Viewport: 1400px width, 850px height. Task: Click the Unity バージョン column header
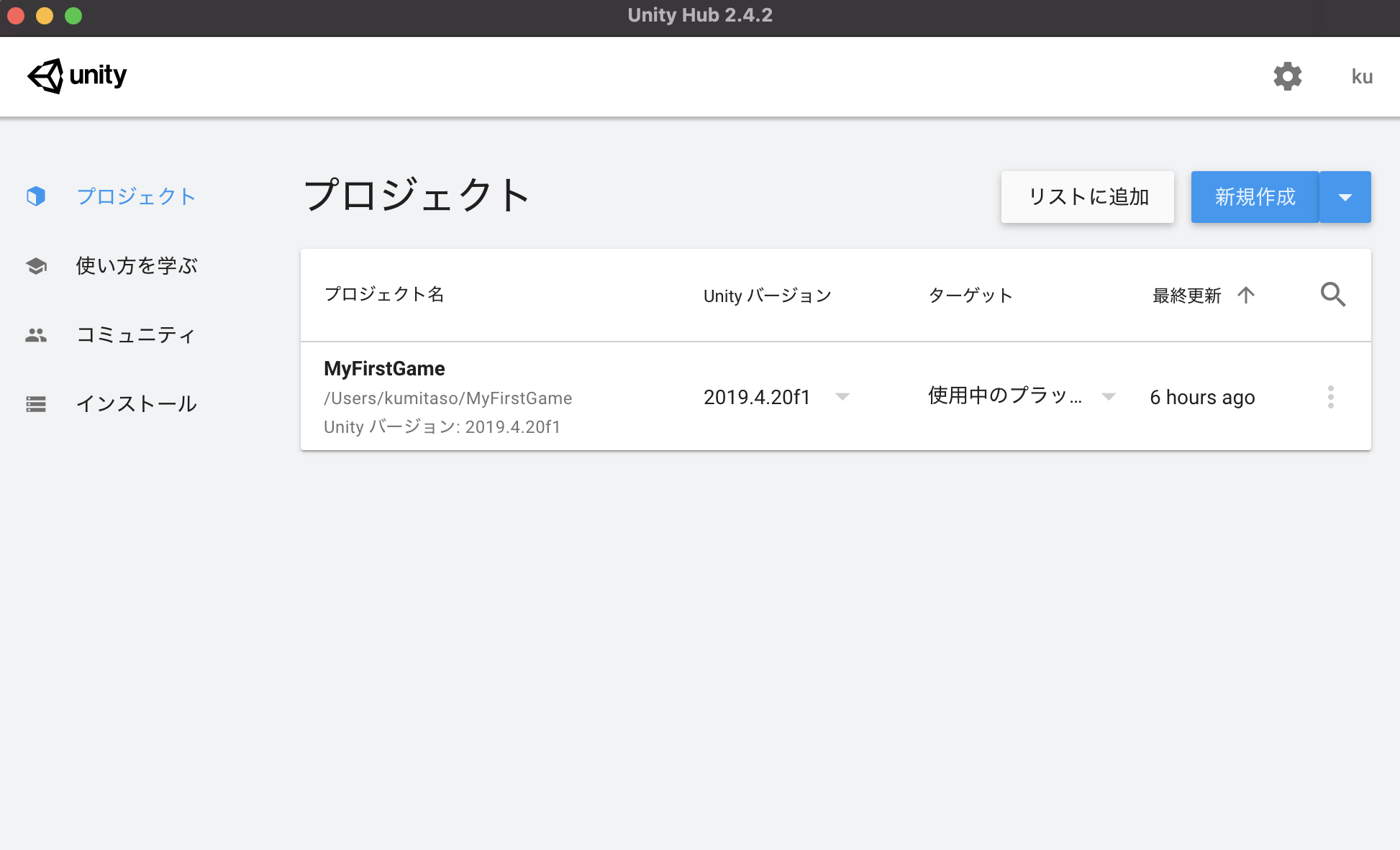(768, 296)
